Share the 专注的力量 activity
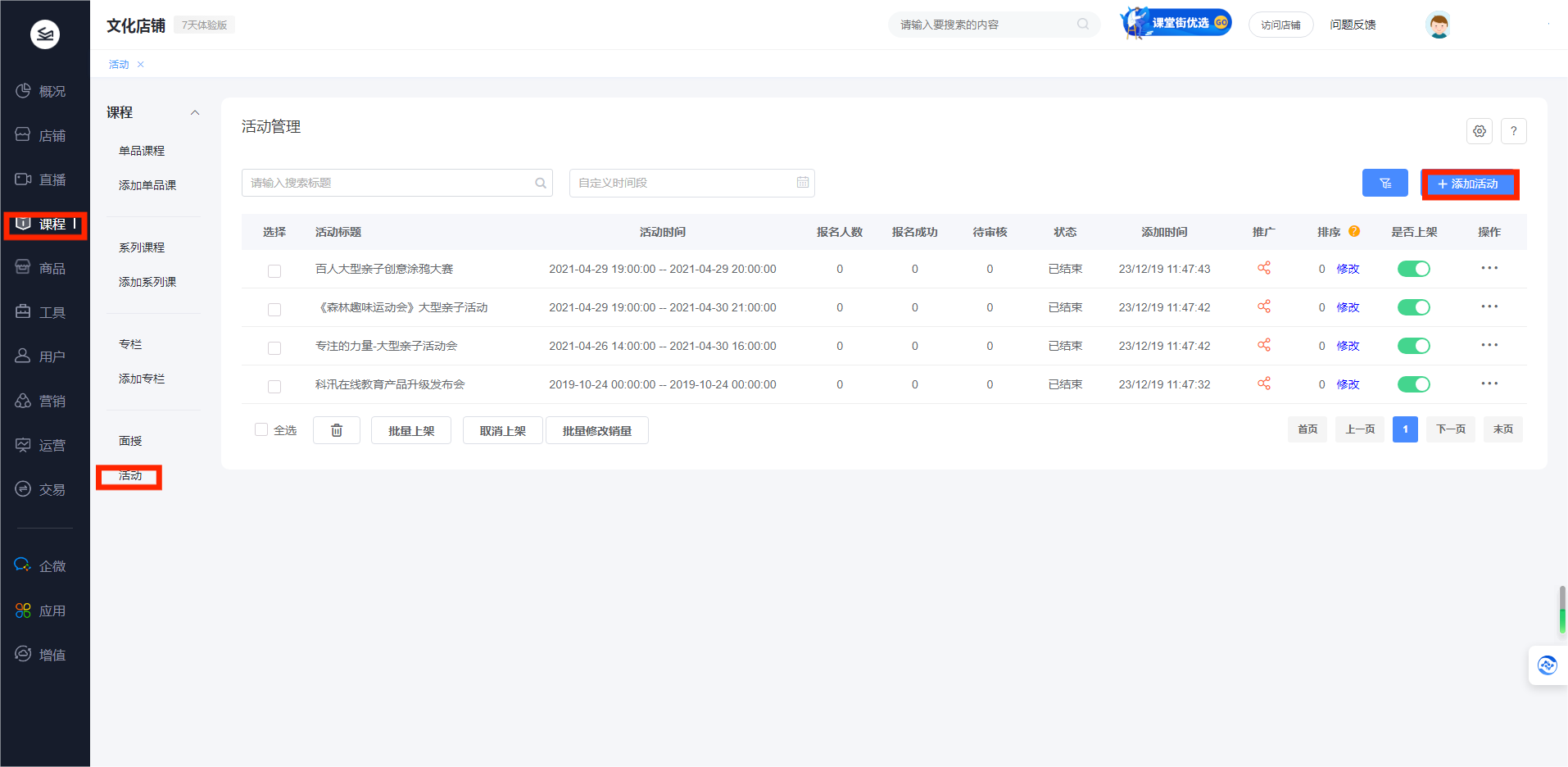Viewport: 1568px width, 767px height. pos(1264,345)
